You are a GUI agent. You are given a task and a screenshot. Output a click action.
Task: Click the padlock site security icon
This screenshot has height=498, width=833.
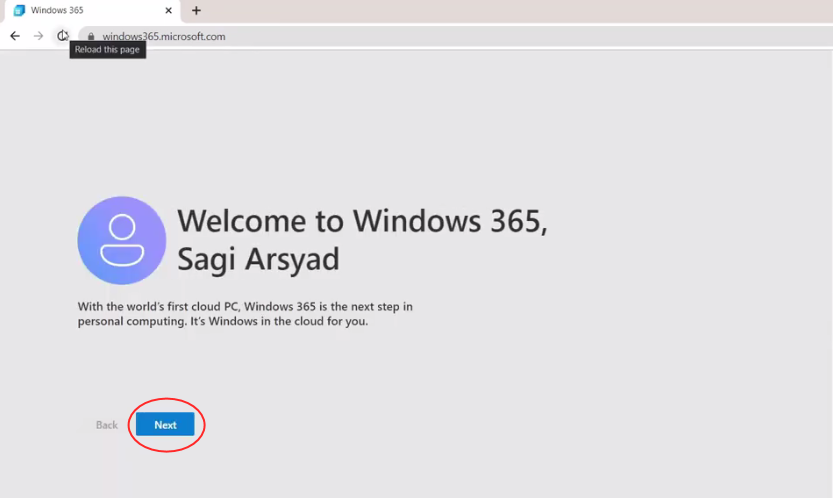(x=91, y=37)
